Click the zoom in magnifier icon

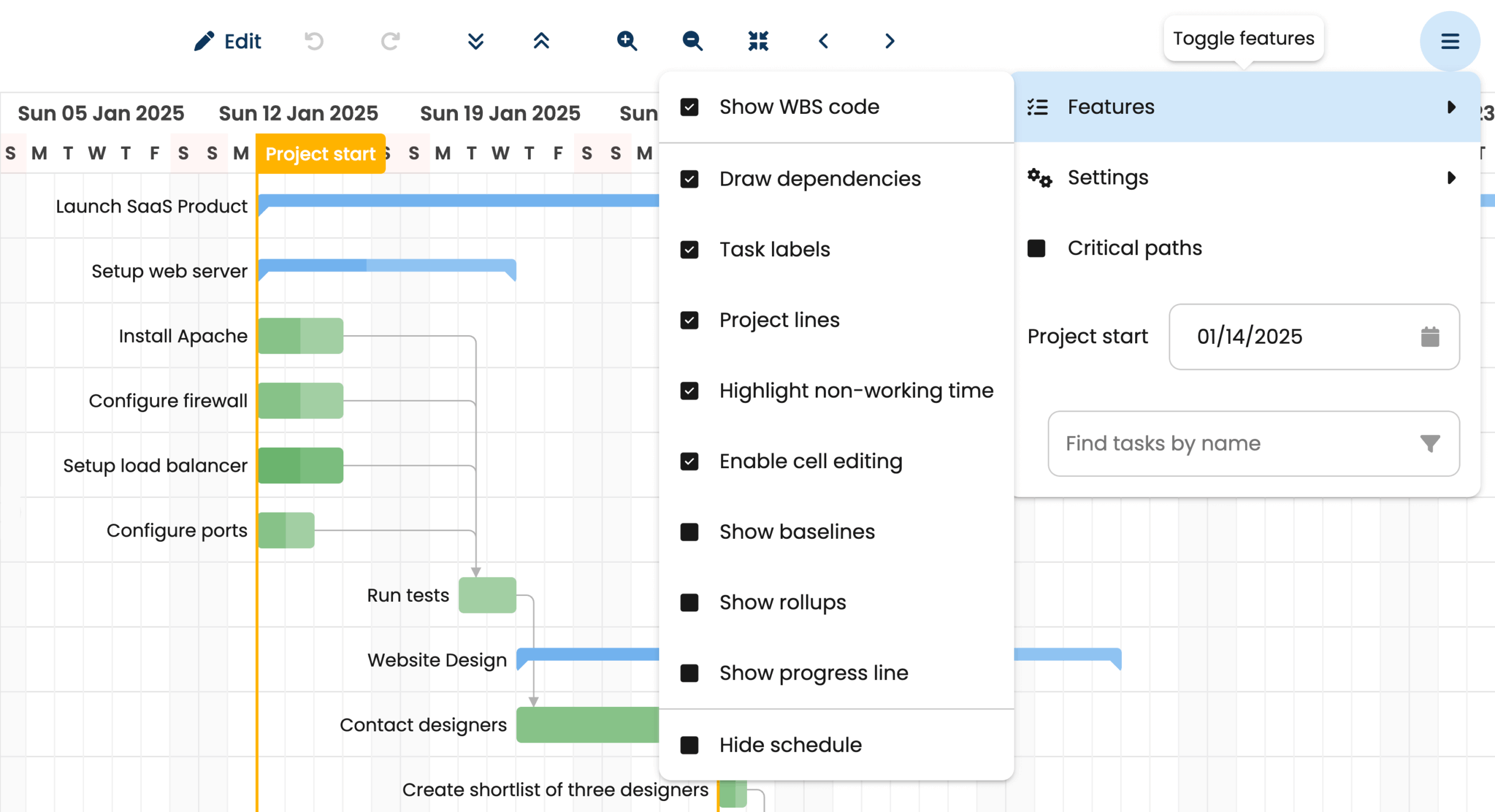click(x=627, y=41)
